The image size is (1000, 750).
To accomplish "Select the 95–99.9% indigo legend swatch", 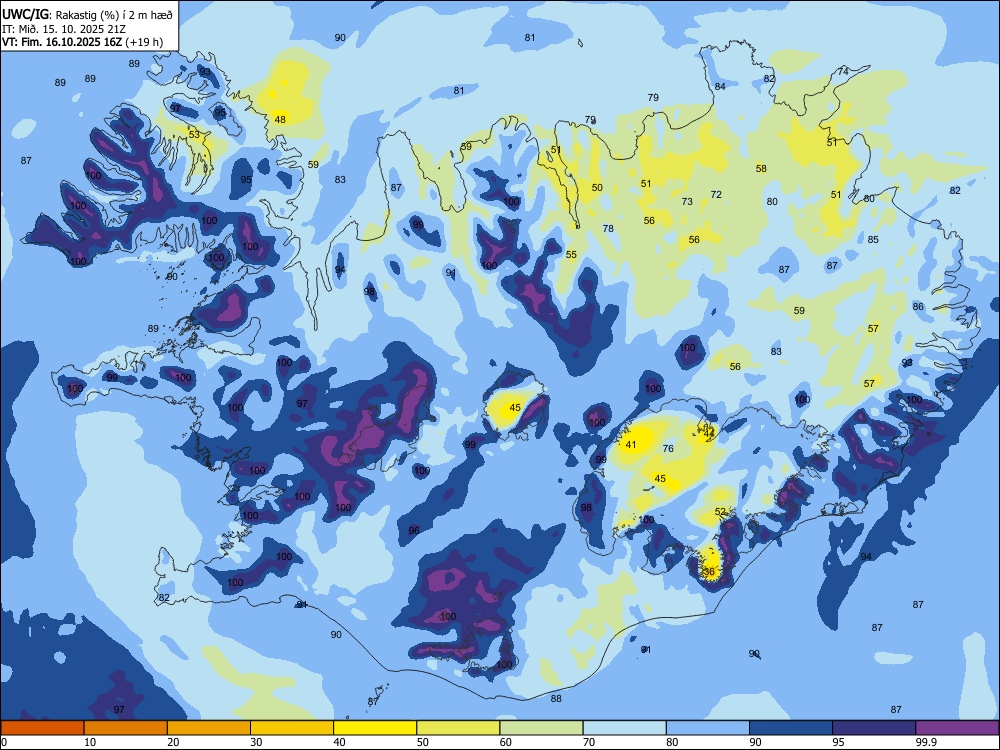I will tap(874, 728).
